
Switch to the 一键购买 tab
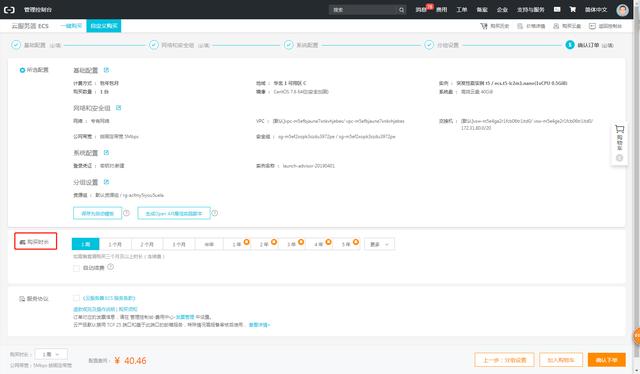[x=71, y=26]
